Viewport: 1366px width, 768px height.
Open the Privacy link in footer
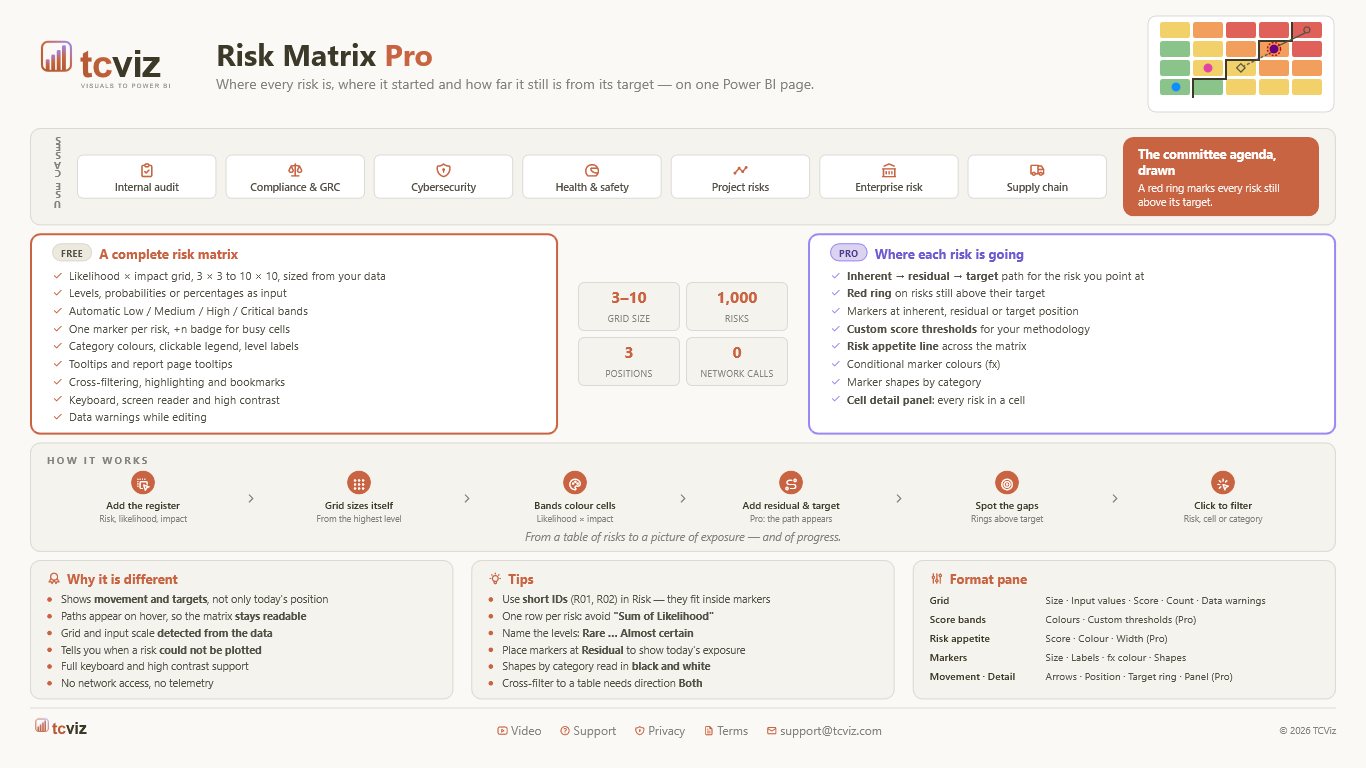[x=660, y=731]
